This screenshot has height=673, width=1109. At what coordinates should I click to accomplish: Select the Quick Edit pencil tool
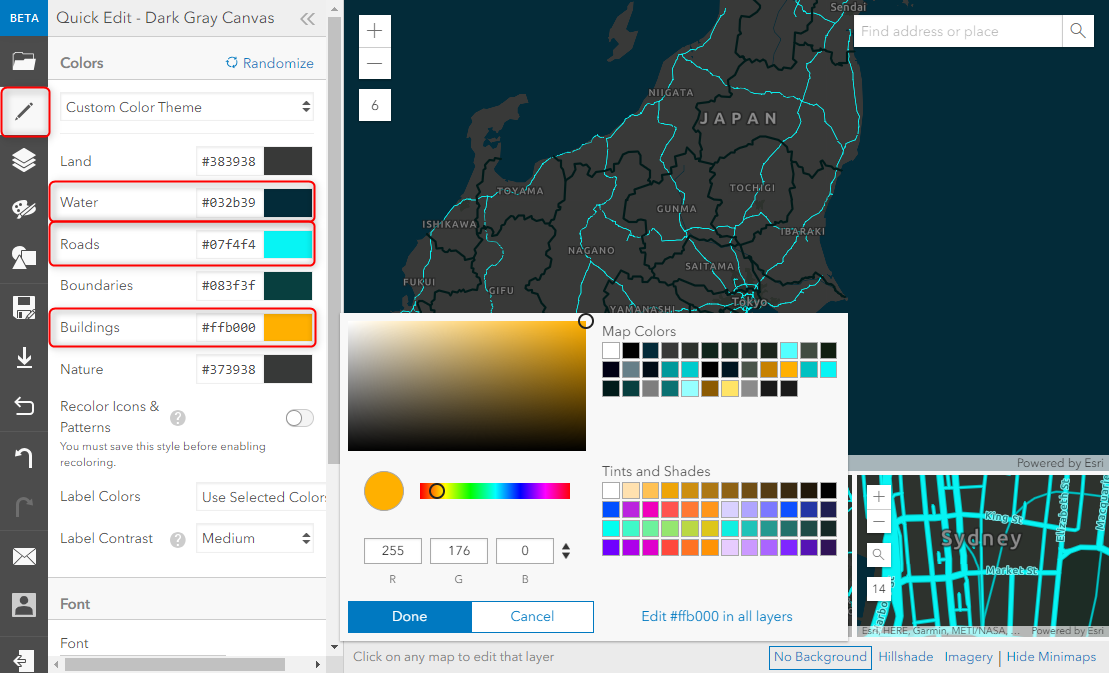pyautogui.click(x=24, y=111)
